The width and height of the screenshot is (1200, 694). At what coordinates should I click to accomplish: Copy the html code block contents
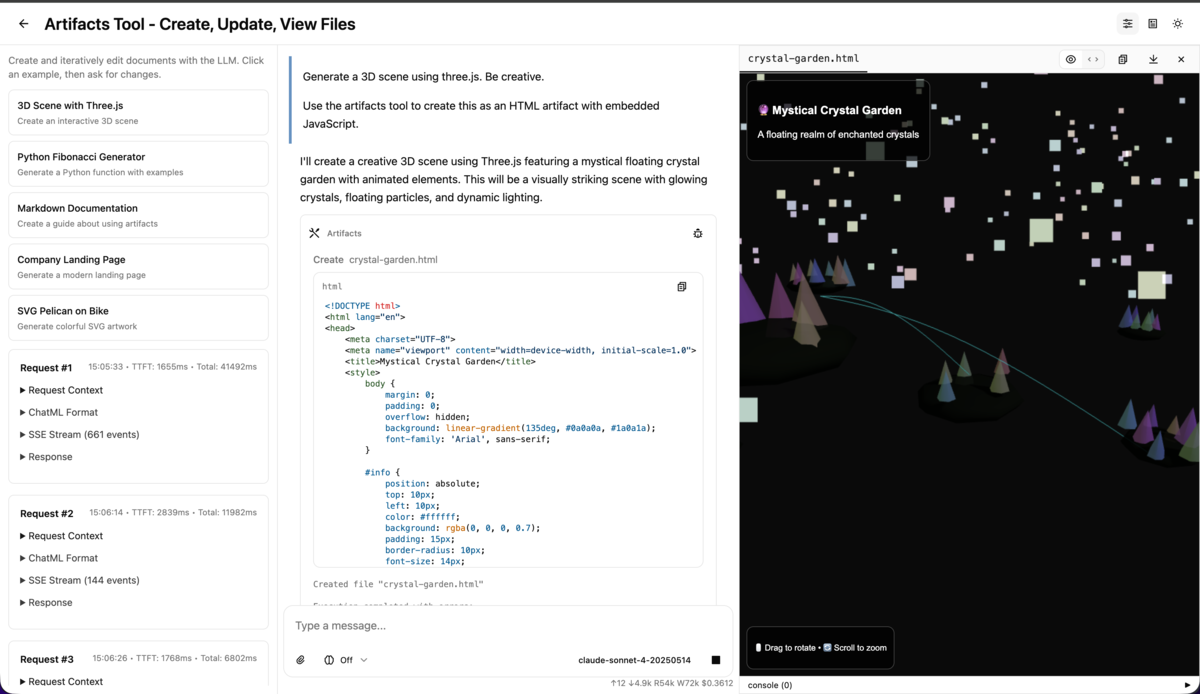tap(682, 287)
